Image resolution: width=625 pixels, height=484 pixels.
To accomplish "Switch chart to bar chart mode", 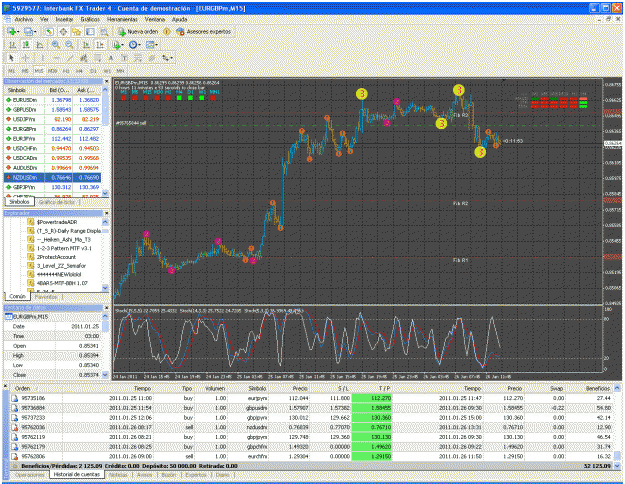I will [x=12, y=45].
